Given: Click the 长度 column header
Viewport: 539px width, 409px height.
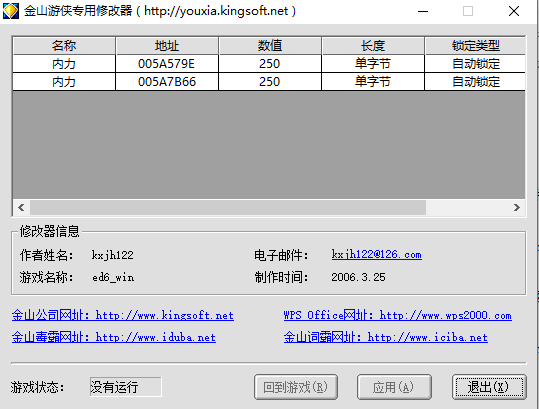Looking at the screenshot, I should pos(373,46).
